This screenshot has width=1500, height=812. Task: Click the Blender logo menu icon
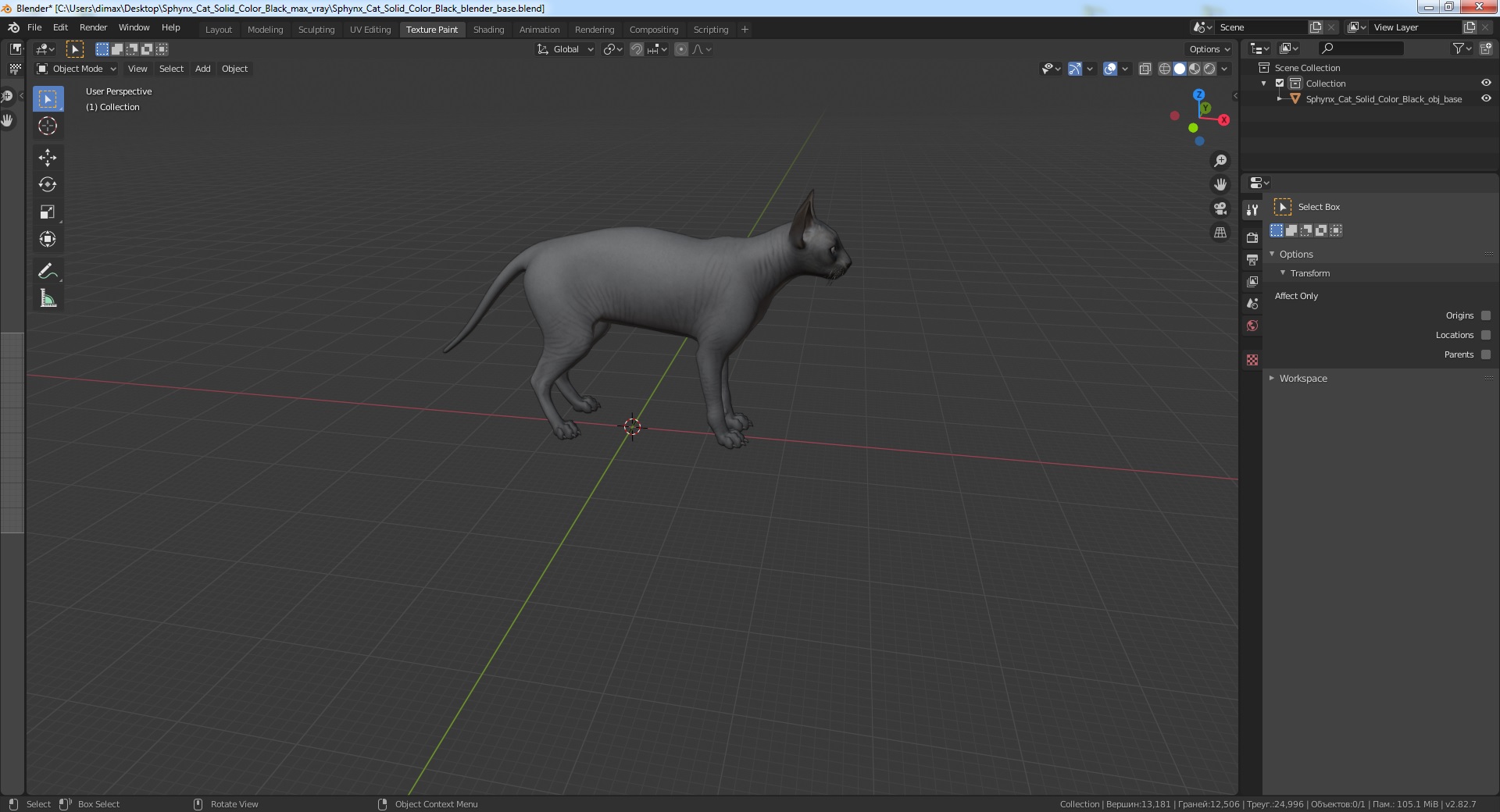[x=13, y=27]
